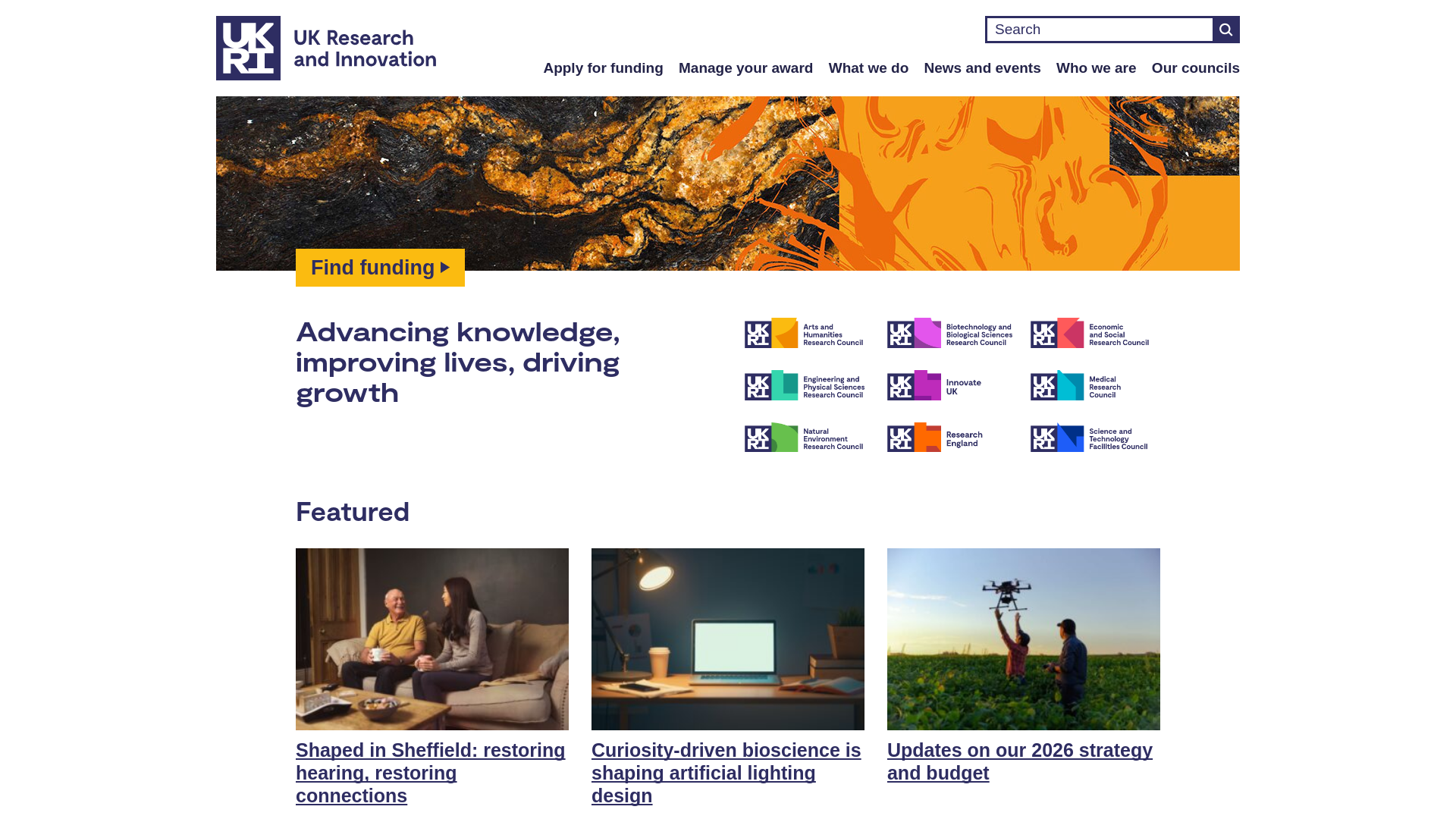The image size is (1456, 819).
Task: Open Biotechnology and Biological Sciences Research Council logo
Action: point(949,333)
